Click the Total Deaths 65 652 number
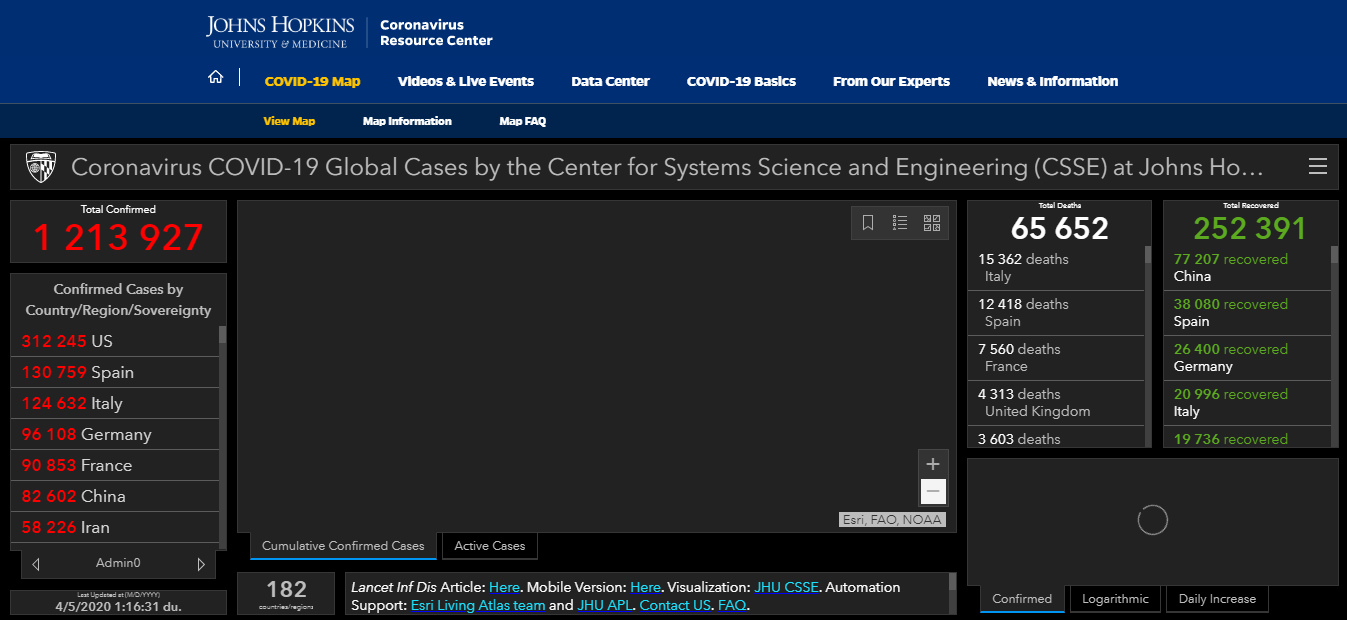 1059,228
